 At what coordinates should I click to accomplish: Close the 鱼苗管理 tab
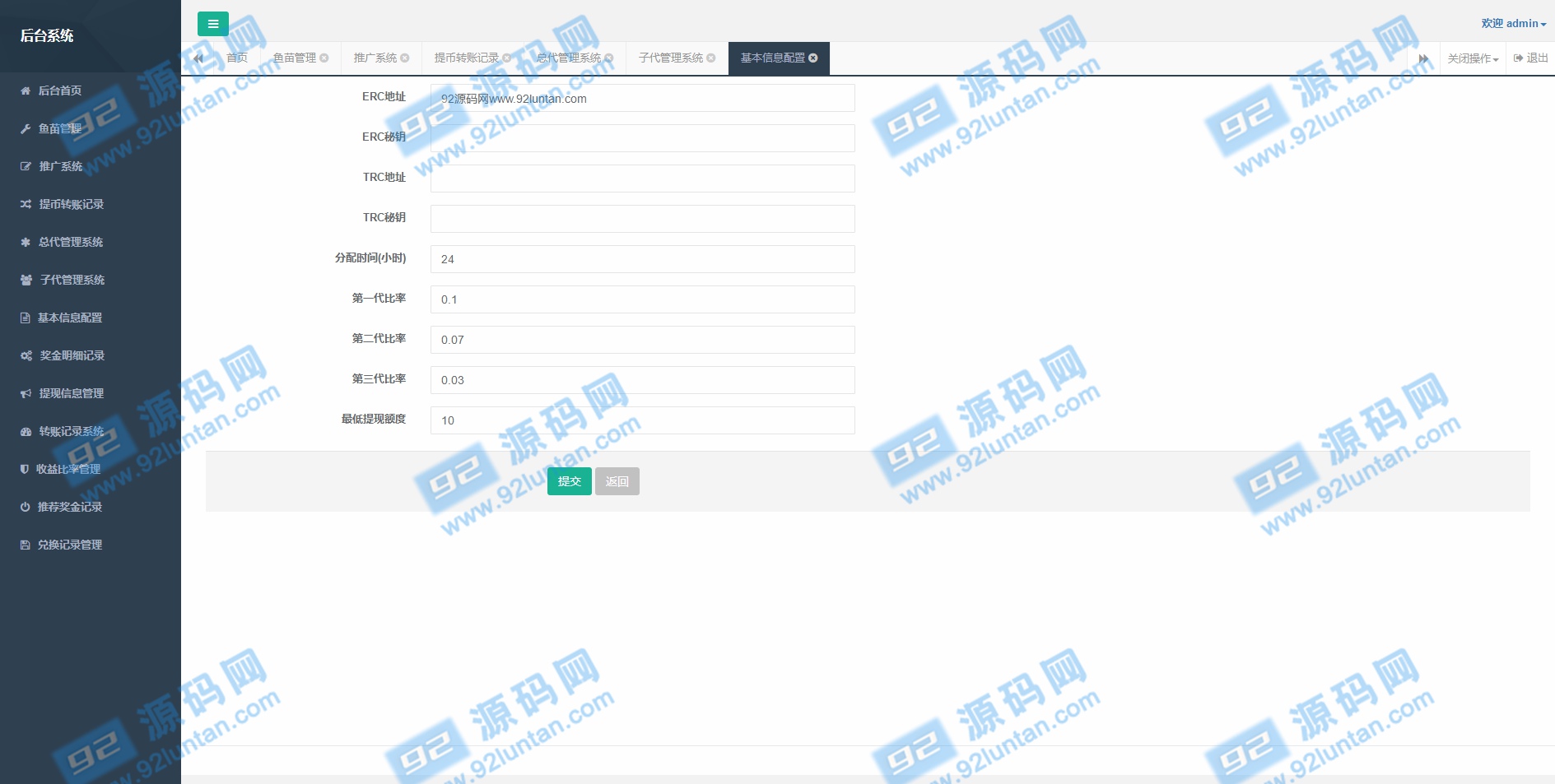click(x=324, y=58)
